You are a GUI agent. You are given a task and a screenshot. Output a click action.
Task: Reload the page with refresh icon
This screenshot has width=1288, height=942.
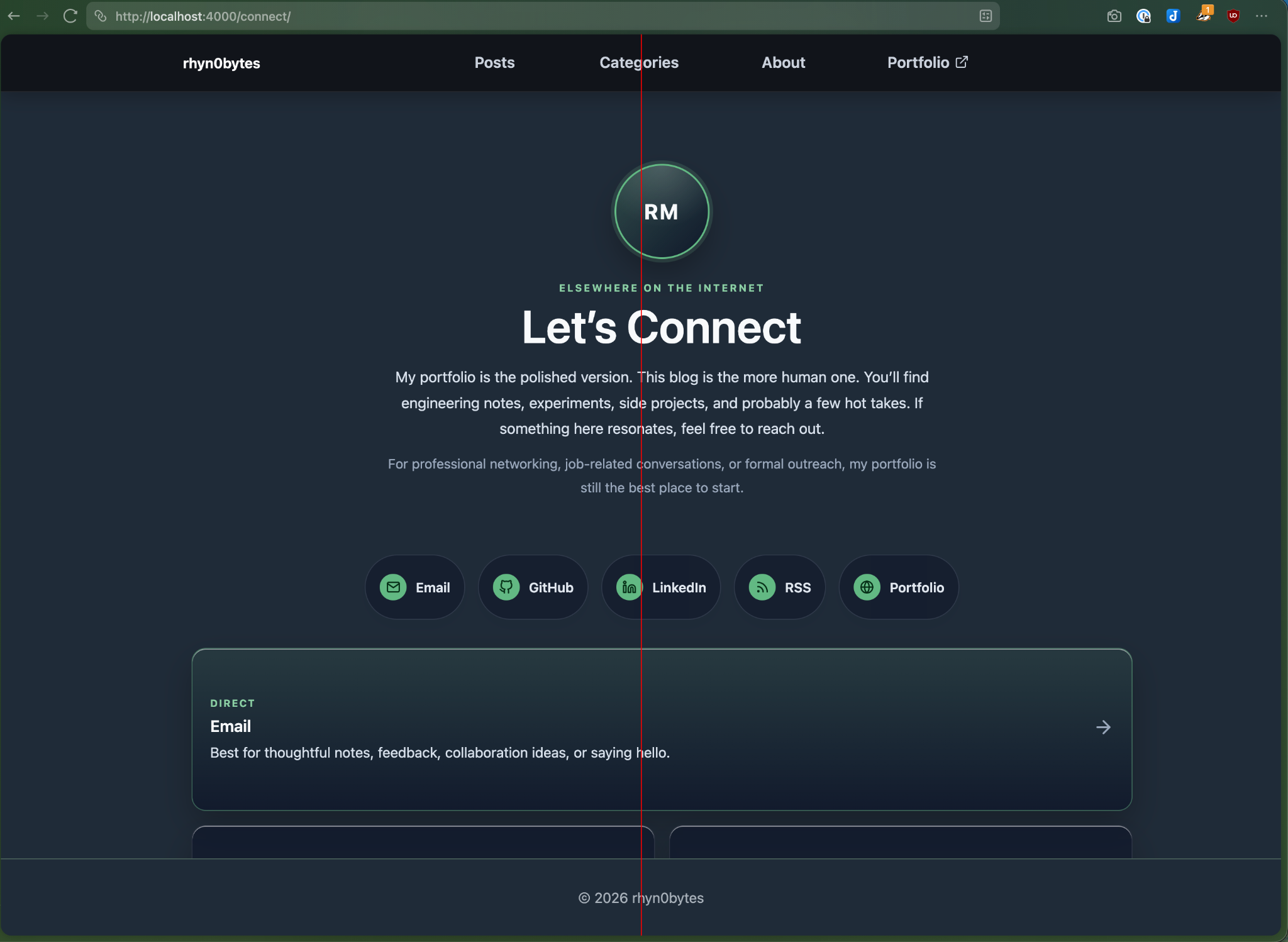[70, 16]
